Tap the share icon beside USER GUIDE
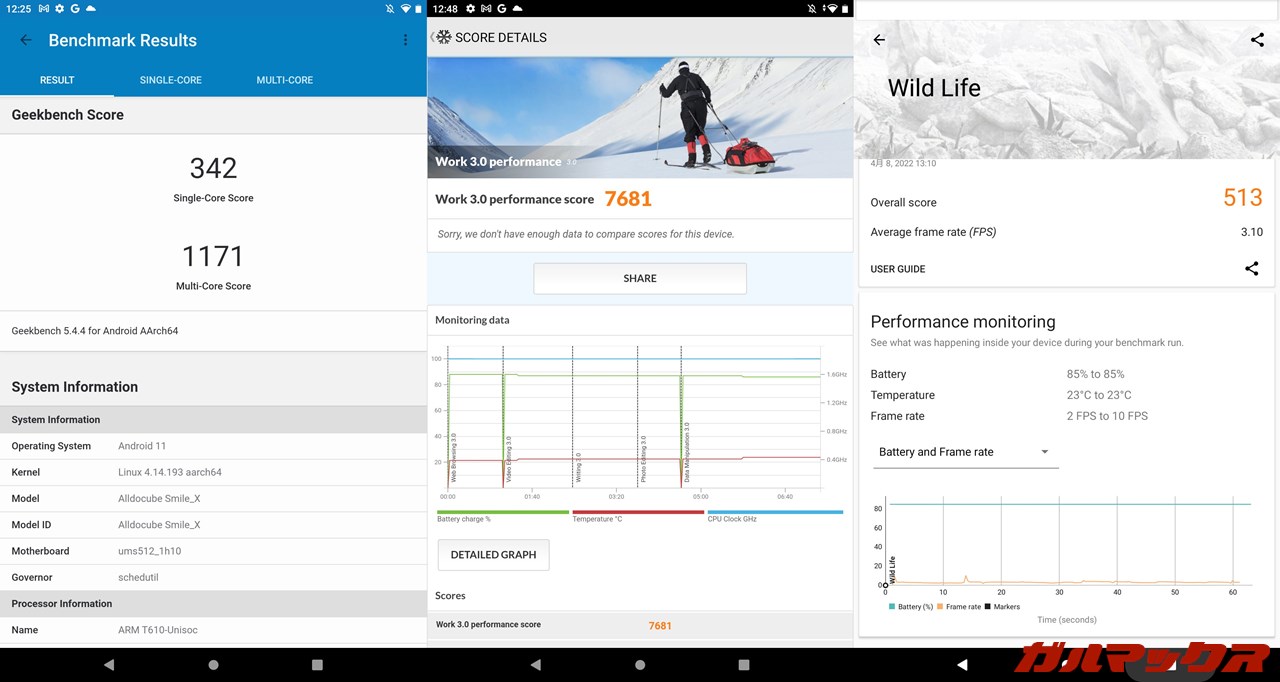The width and height of the screenshot is (1280, 682). tap(1251, 269)
